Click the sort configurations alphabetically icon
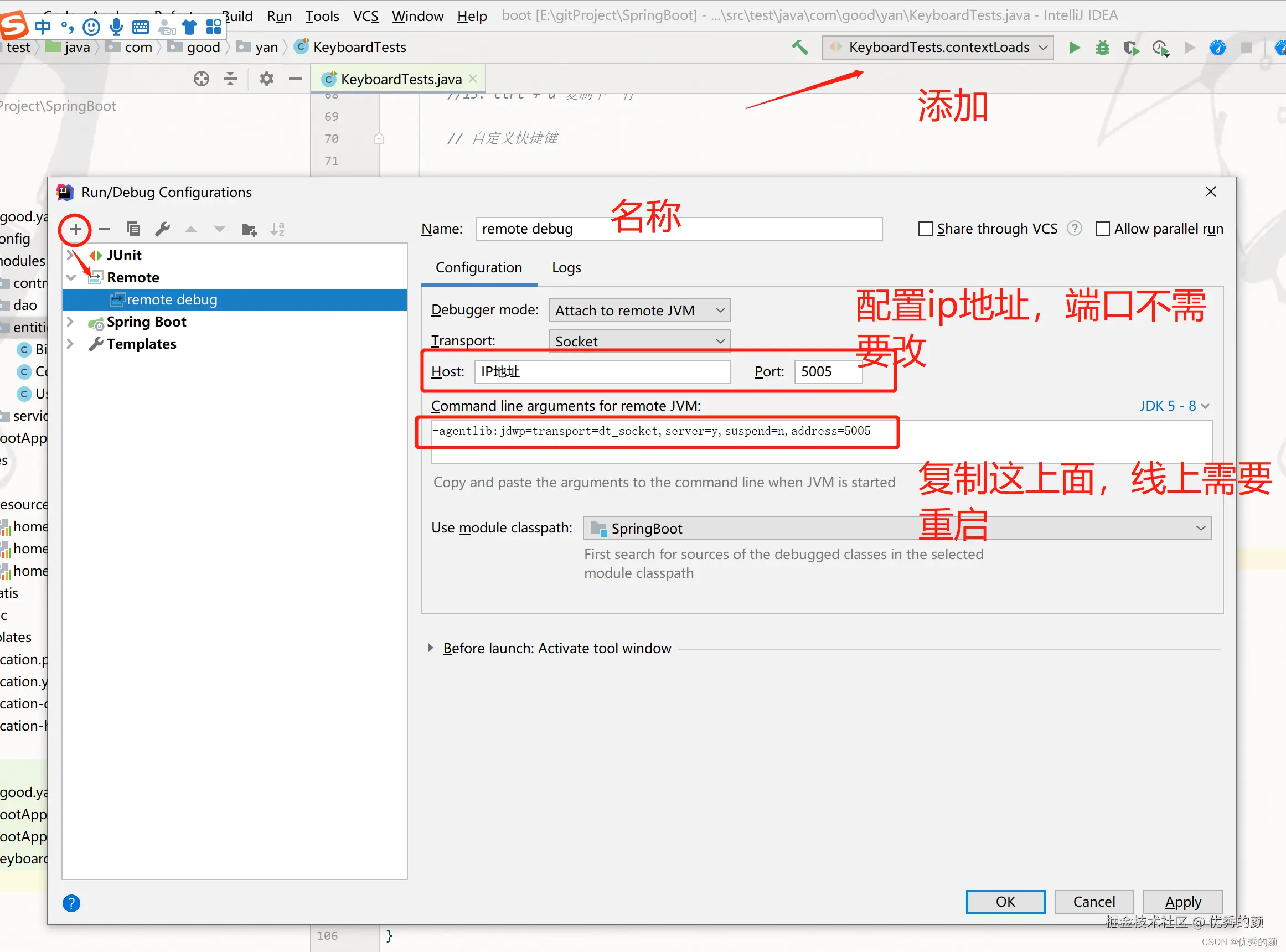The width and height of the screenshot is (1286, 952). (x=277, y=229)
